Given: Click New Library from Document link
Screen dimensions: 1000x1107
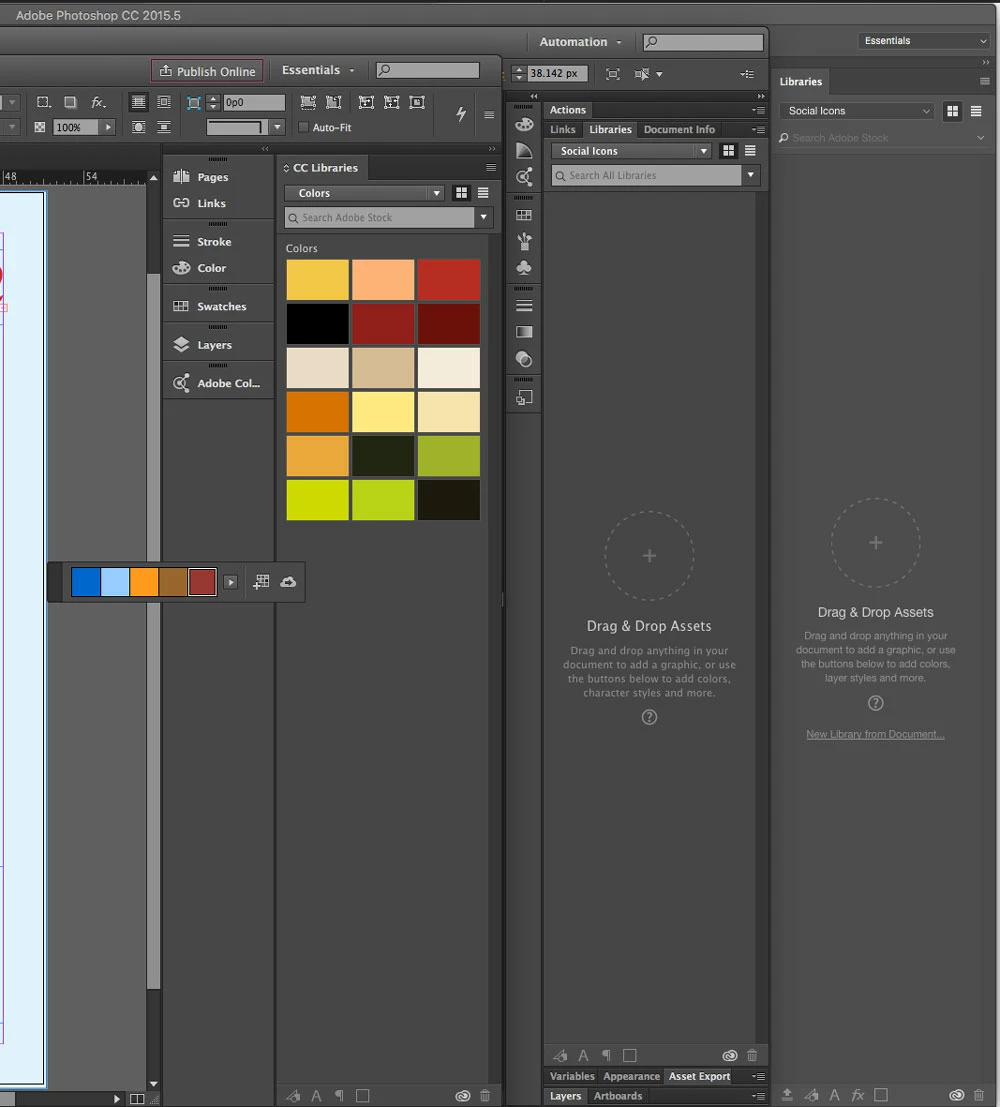Looking at the screenshot, I should 875,734.
